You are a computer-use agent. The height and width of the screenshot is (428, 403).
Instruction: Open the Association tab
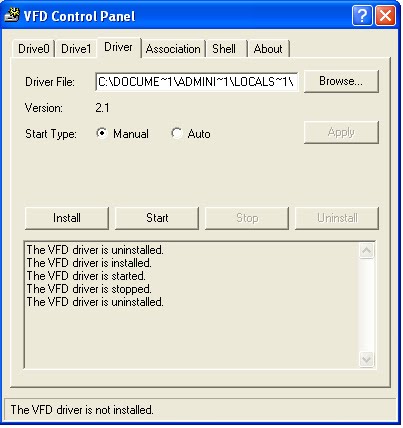coord(173,49)
